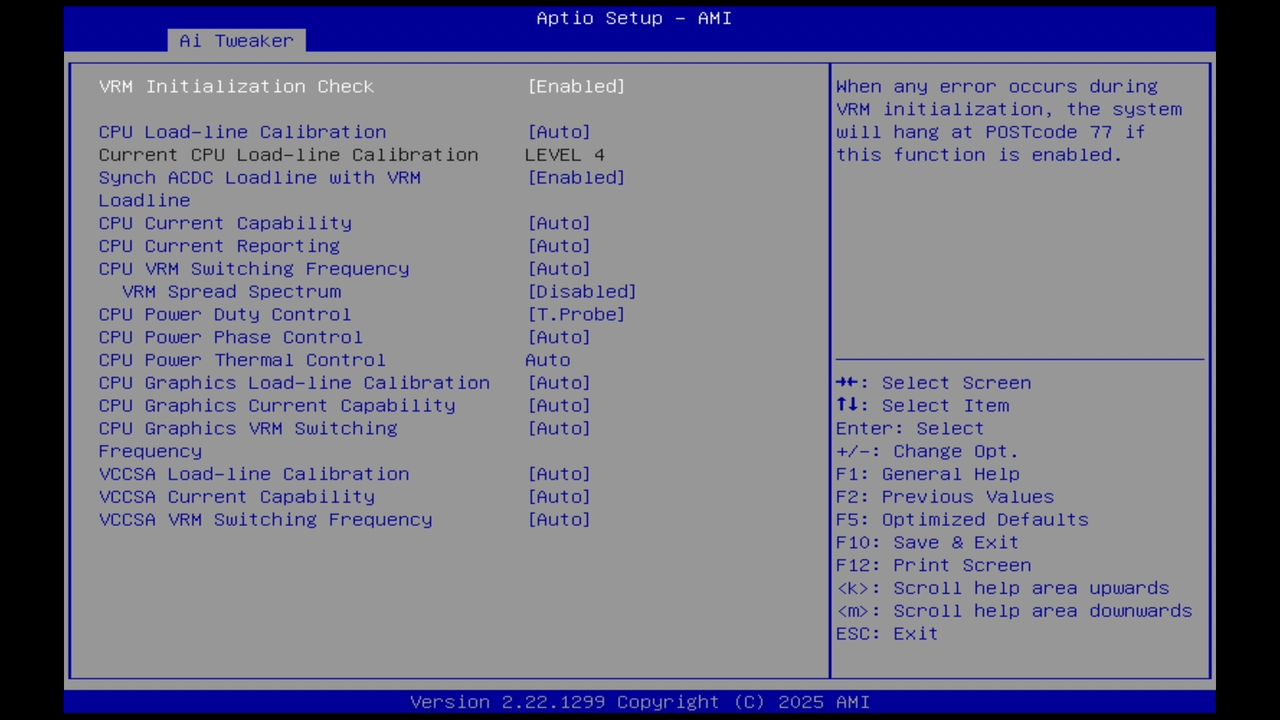Screen dimensions: 1280x720
Task: Select CPU Graphics VRM Switching Frequency
Action: coord(248,428)
